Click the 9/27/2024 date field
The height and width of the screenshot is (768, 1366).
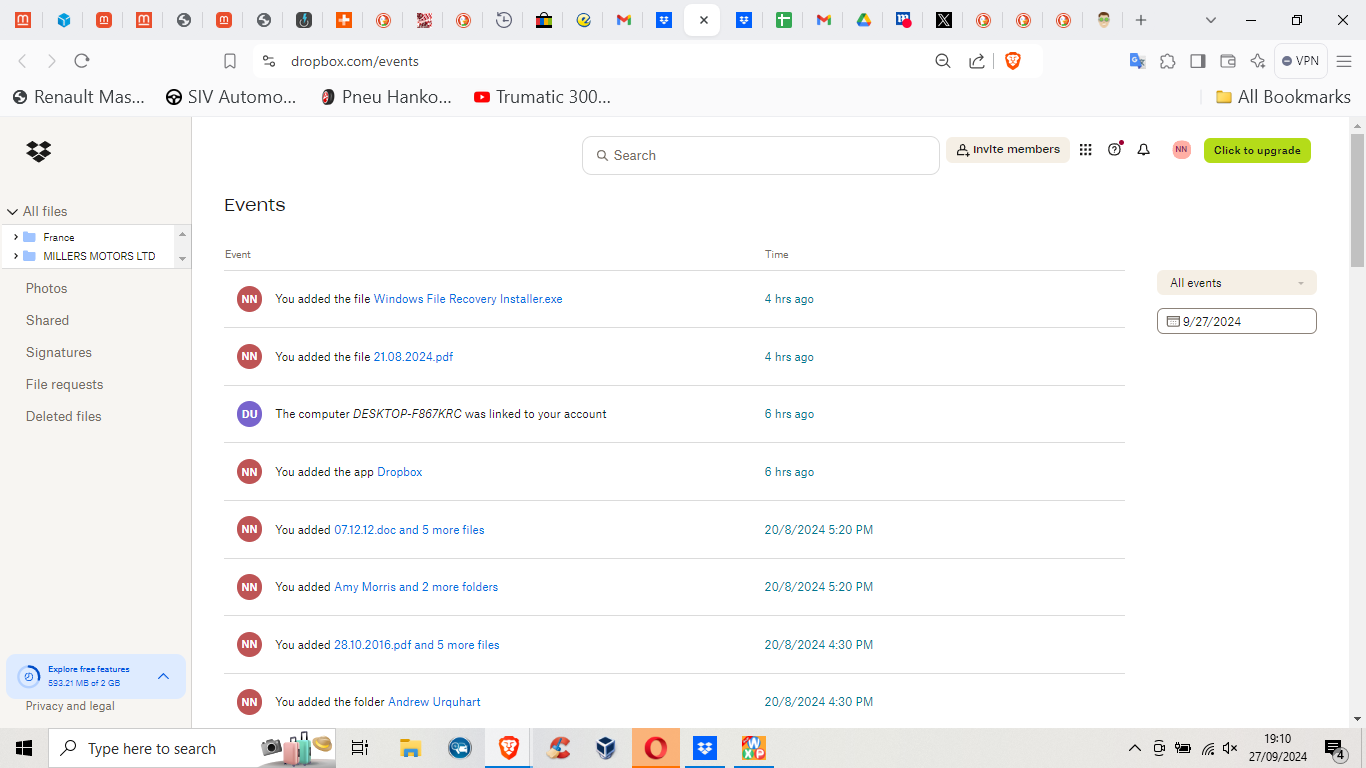(1236, 321)
